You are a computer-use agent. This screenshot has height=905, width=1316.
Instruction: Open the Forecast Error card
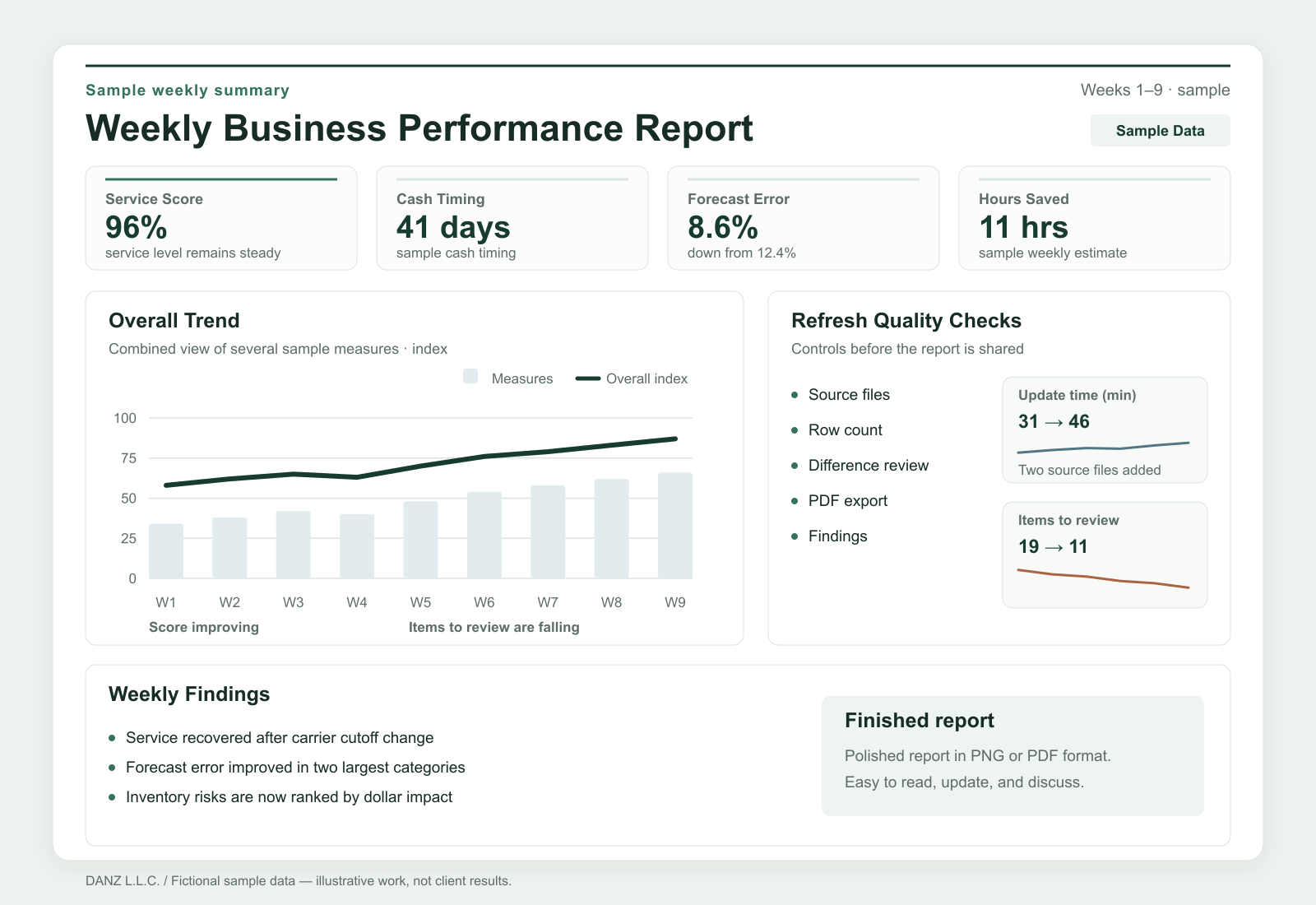coord(804,218)
